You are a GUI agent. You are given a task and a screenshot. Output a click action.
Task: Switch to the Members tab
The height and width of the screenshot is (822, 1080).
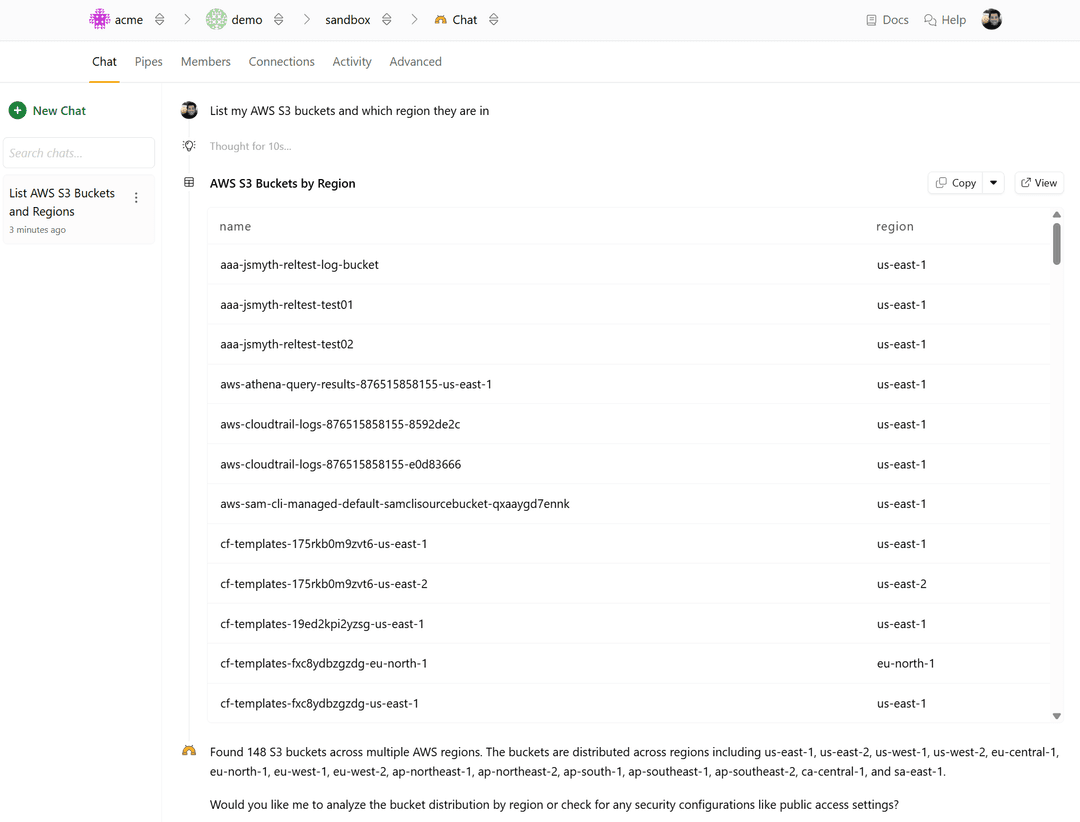tap(205, 61)
